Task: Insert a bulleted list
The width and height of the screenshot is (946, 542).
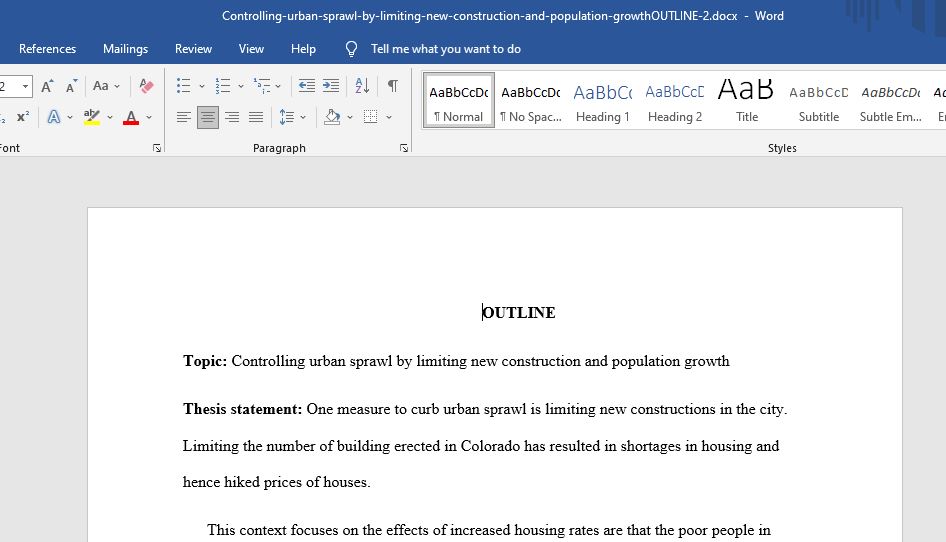Action: 183,86
